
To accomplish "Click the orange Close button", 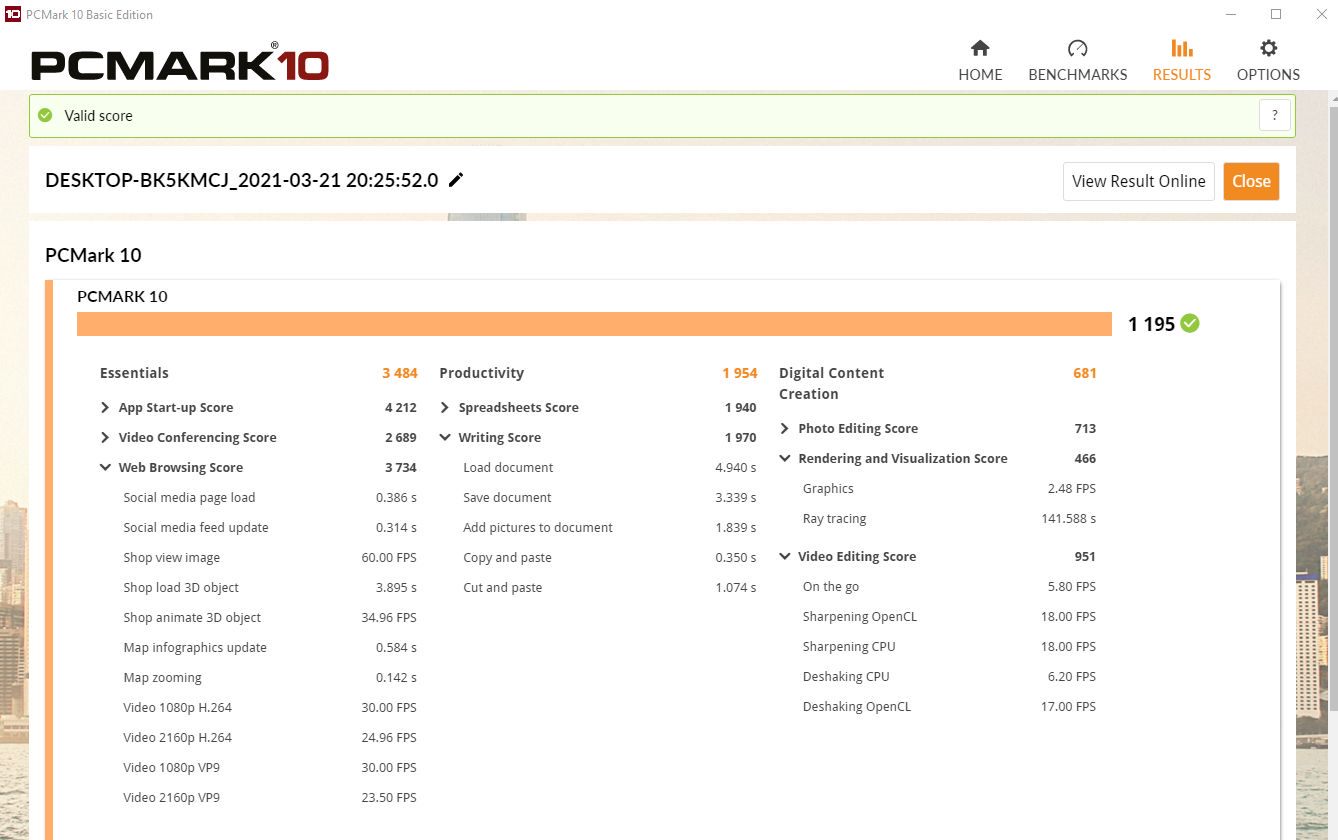I will [1251, 181].
